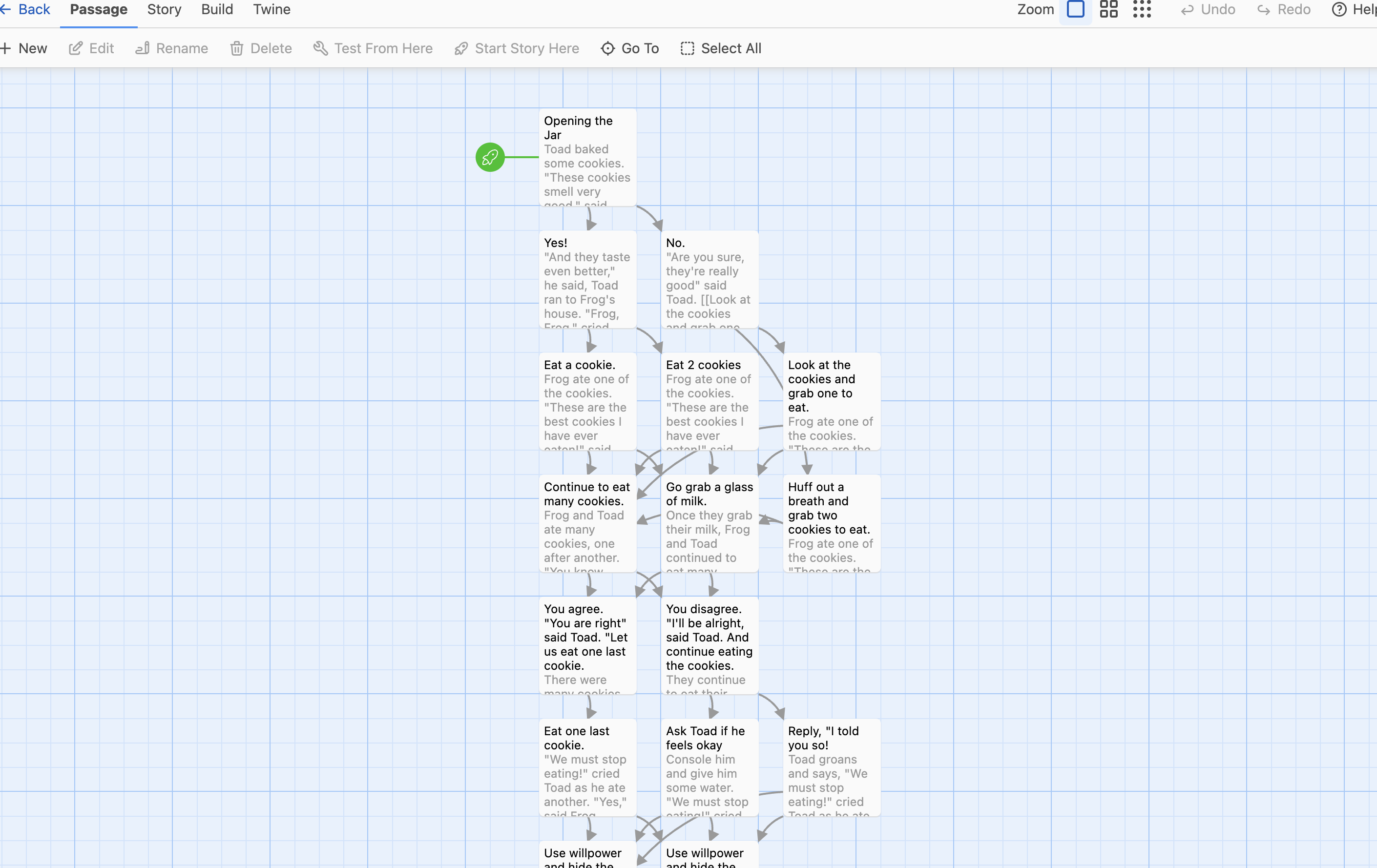Select the 'No.' passage card

pos(709,279)
